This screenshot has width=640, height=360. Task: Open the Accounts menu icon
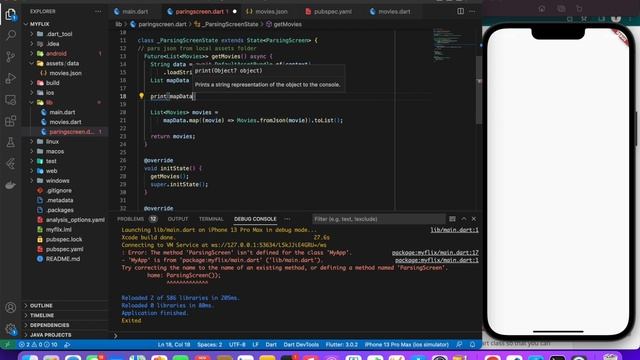pyautogui.click(x=11, y=307)
